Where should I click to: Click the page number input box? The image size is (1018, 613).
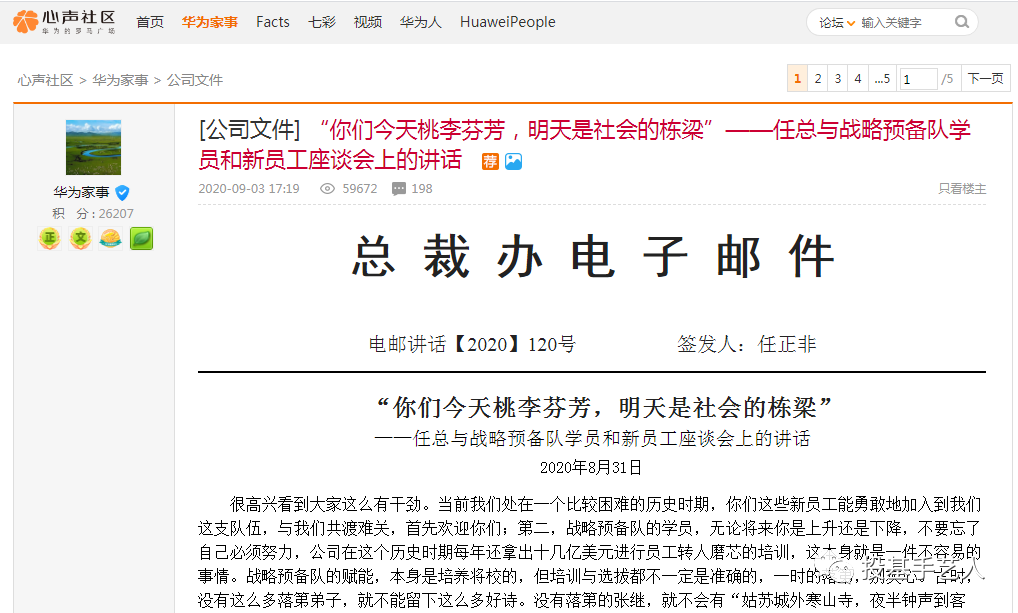[918, 79]
